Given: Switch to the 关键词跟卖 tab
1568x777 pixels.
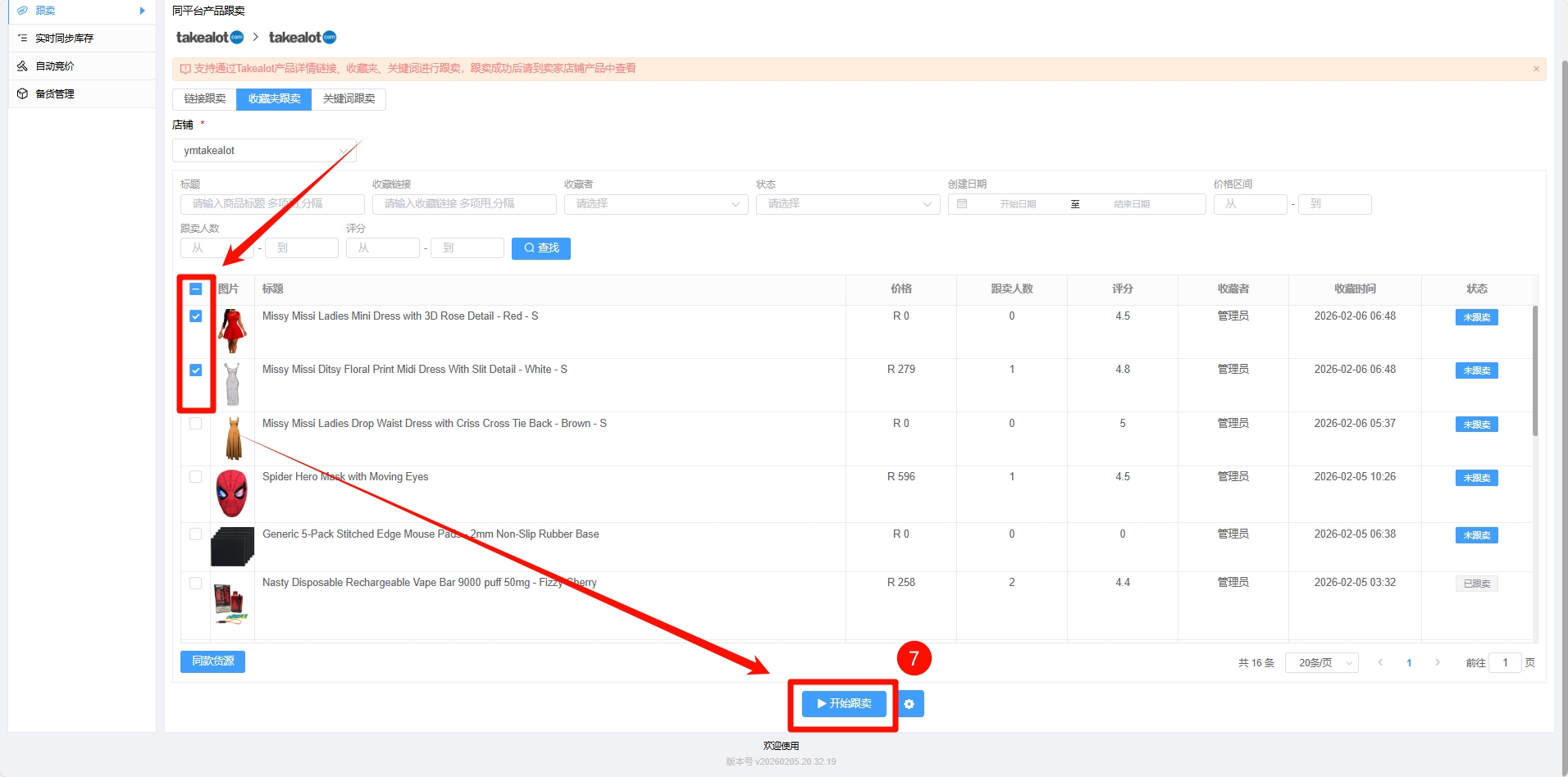Looking at the screenshot, I should point(349,99).
